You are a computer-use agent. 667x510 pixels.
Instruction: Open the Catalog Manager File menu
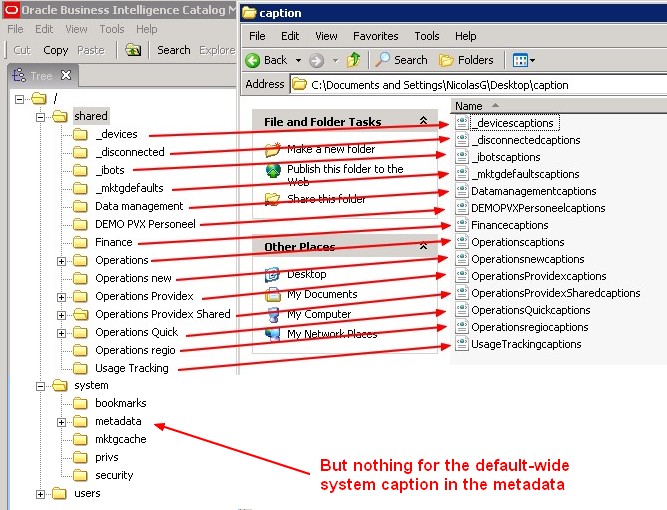15,29
